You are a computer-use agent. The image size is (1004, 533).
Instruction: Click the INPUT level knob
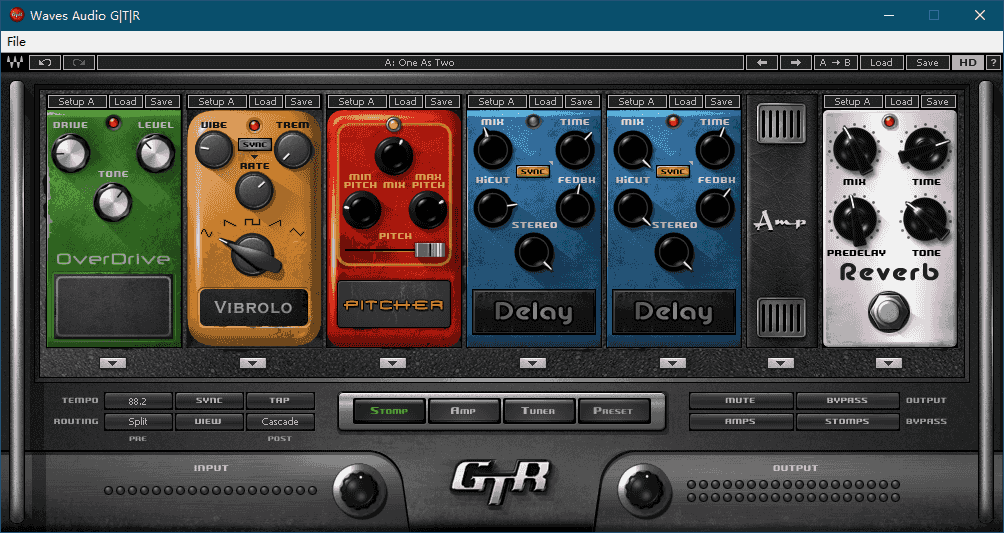point(359,491)
